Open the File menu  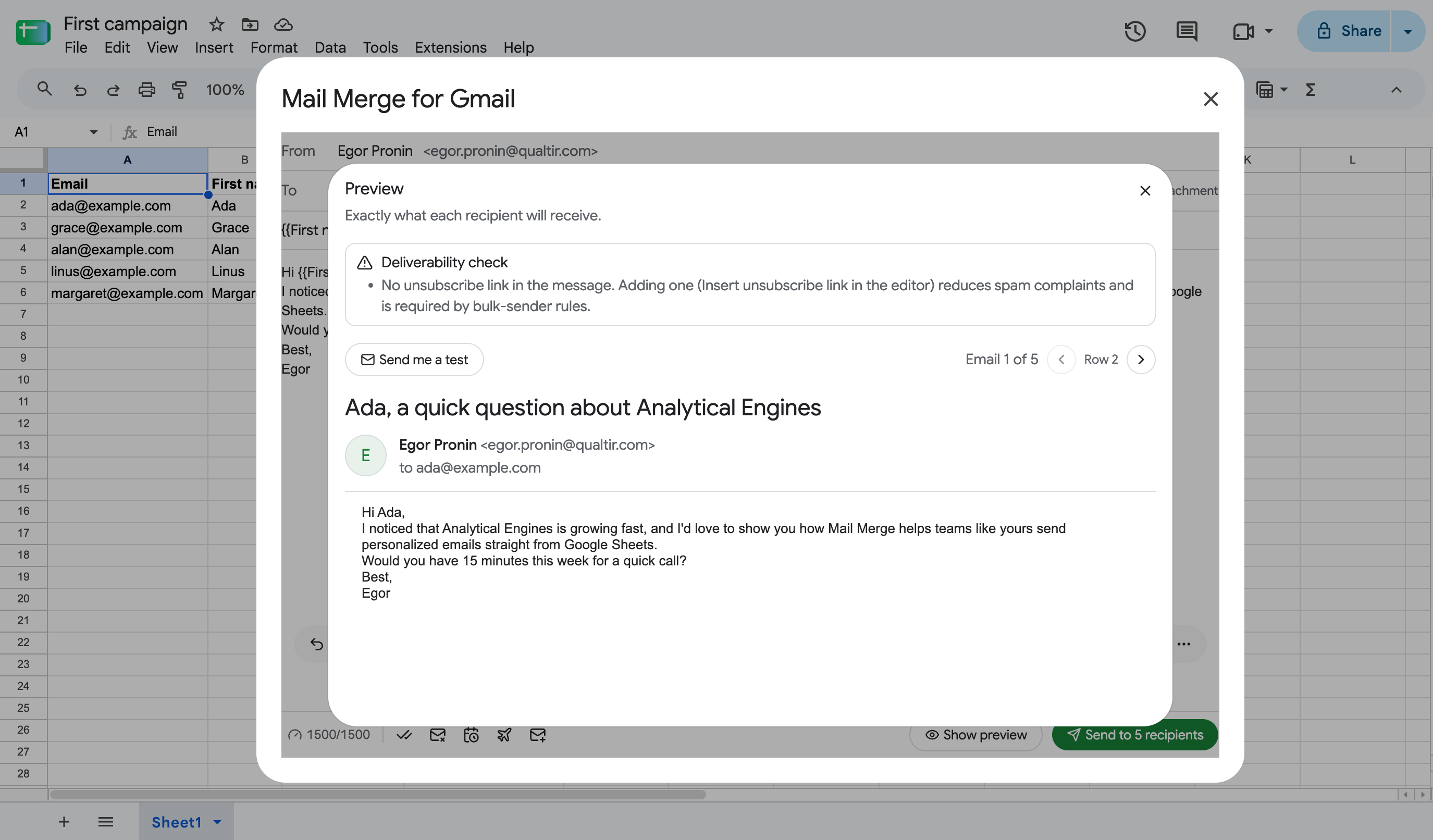coord(76,47)
